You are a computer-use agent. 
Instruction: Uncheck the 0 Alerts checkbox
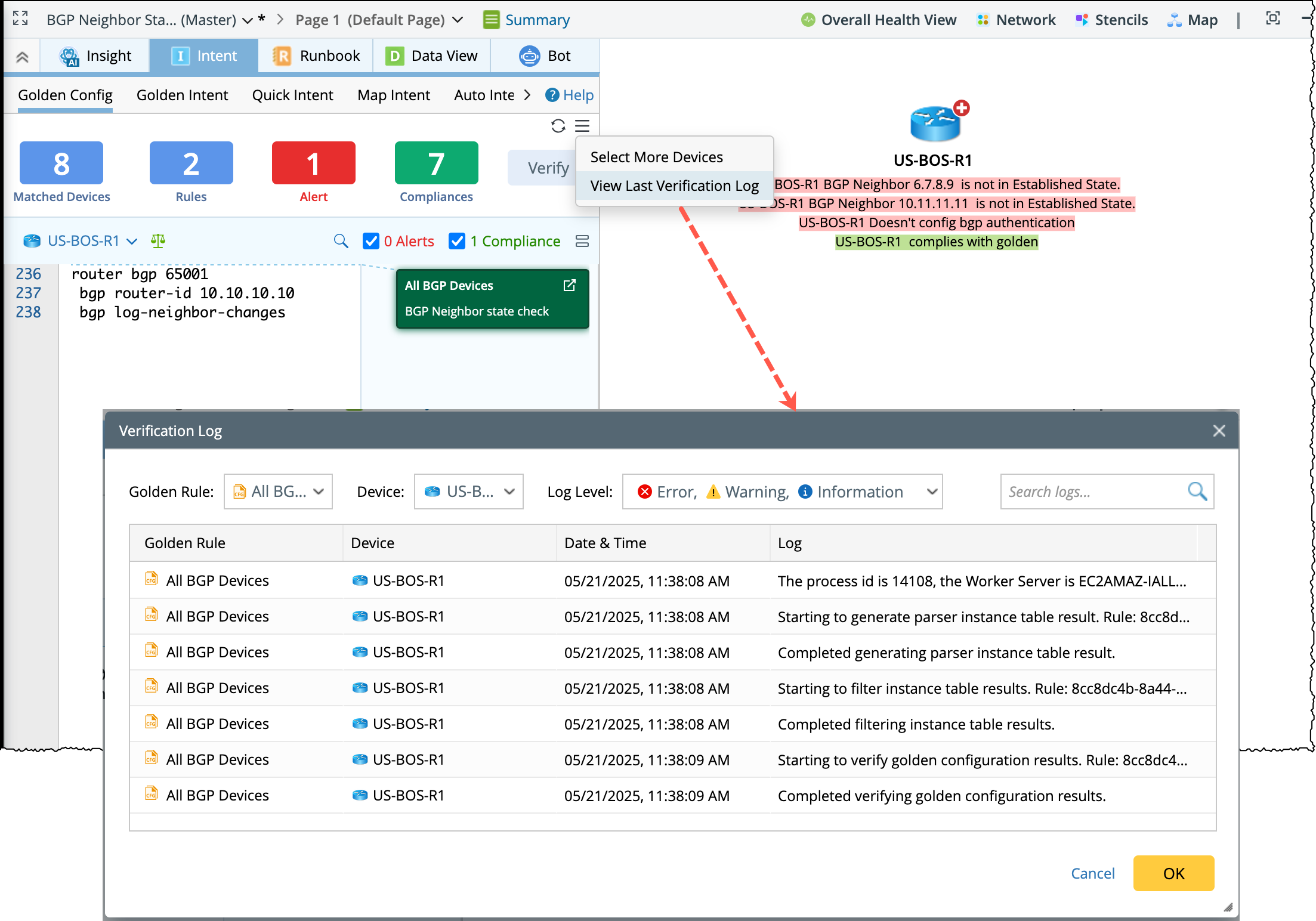coord(370,241)
